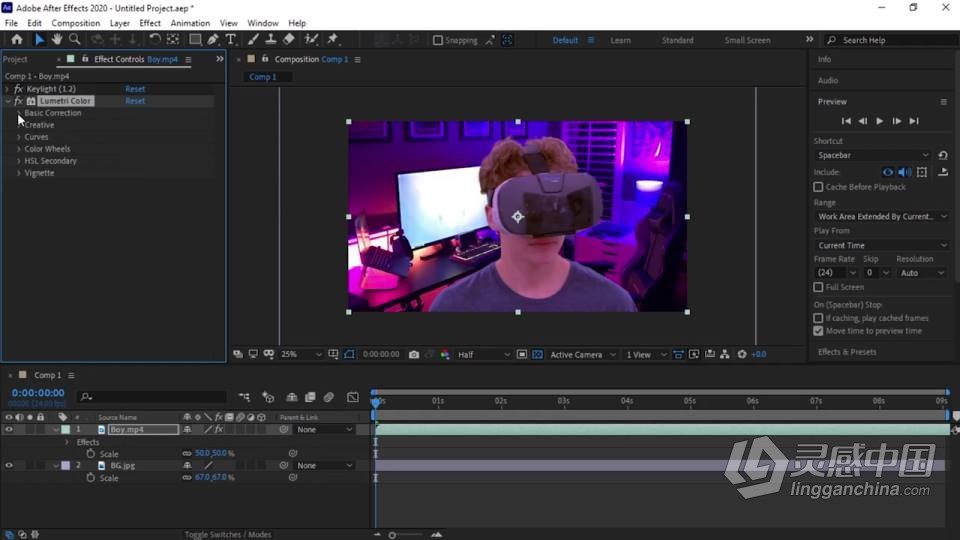This screenshot has width=960, height=540.
Task: Take a snapshot with camera icon
Action: click(x=414, y=354)
